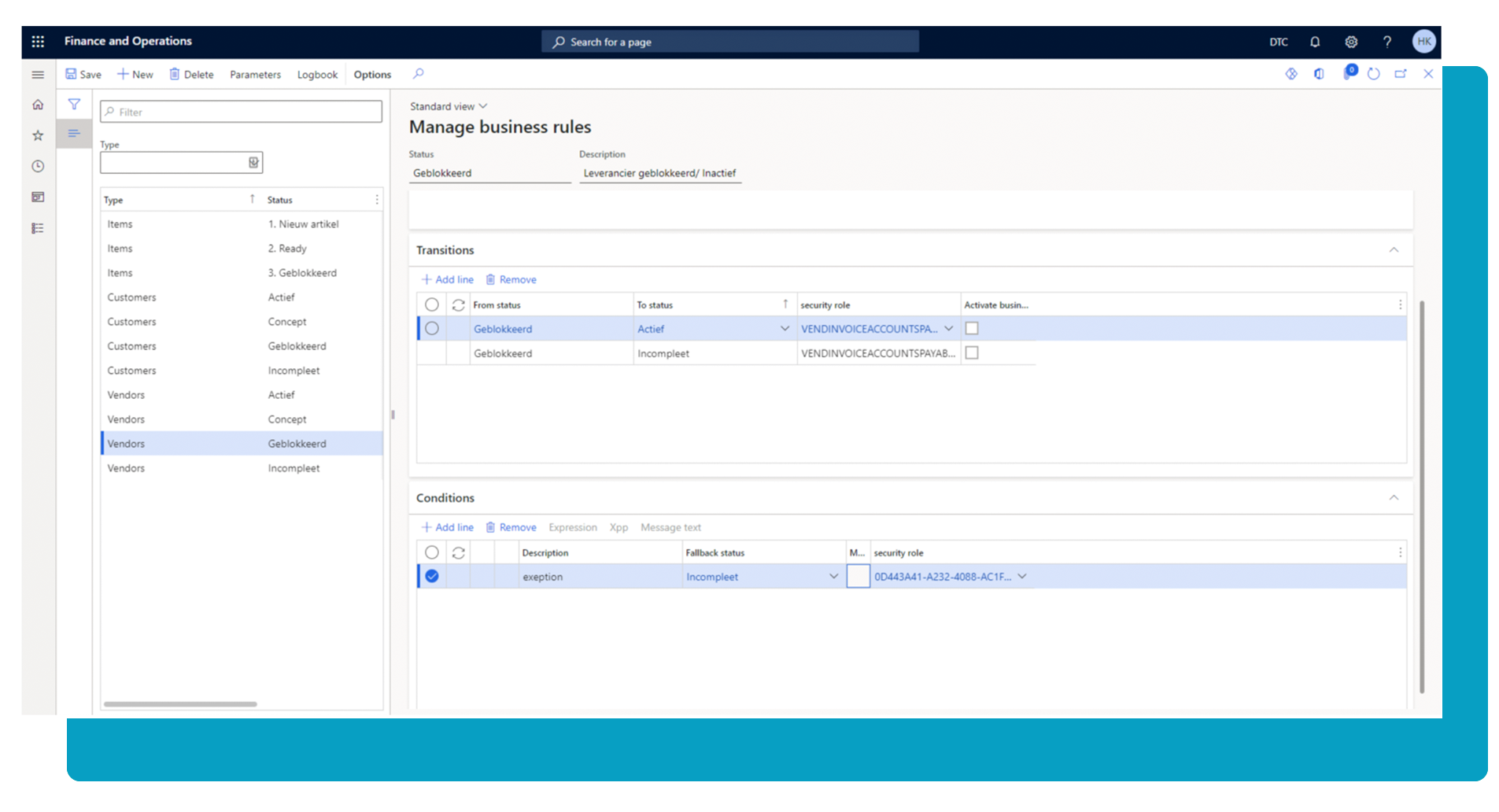Open the To status Actief dropdown
1499x812 pixels.
[x=785, y=329]
